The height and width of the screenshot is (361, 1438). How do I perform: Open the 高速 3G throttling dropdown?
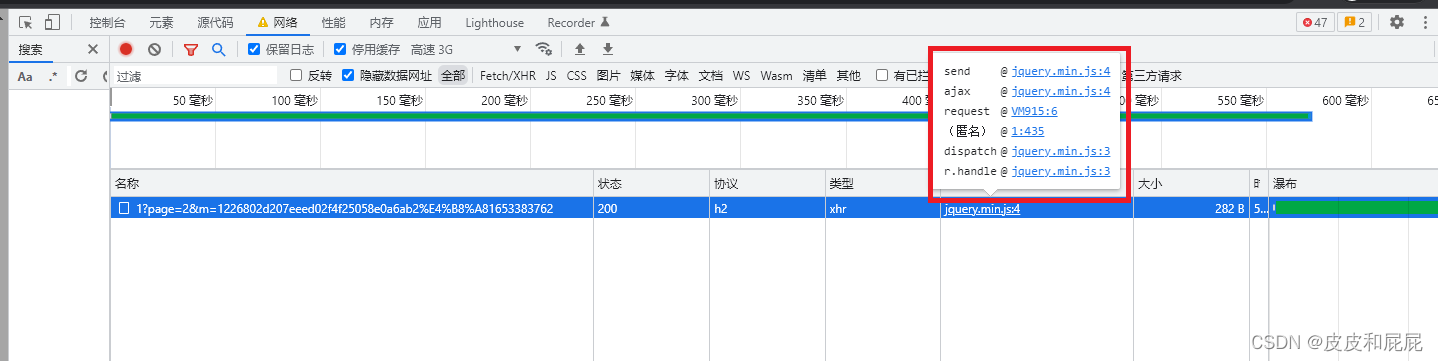[466, 49]
